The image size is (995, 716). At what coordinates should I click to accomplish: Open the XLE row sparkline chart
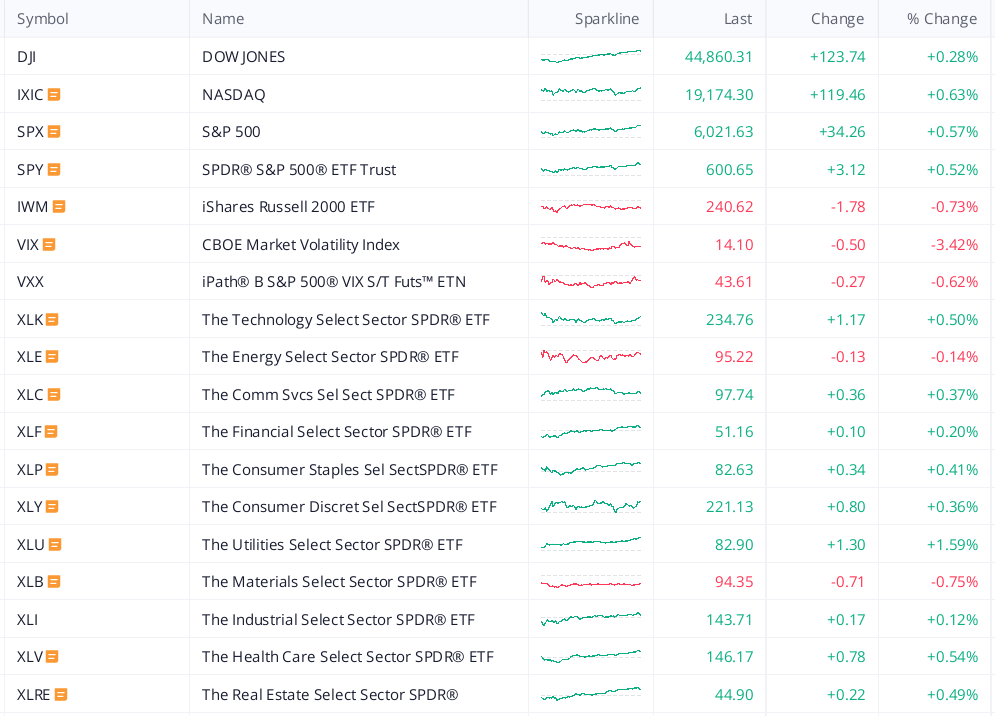tap(591, 356)
